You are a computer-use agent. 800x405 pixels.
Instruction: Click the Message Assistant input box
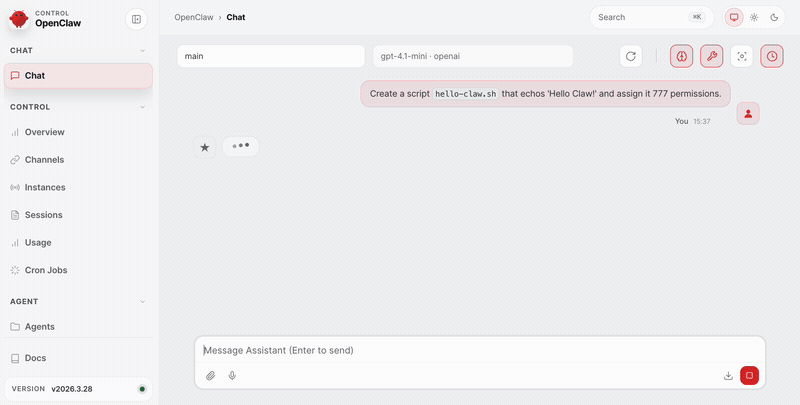point(480,350)
